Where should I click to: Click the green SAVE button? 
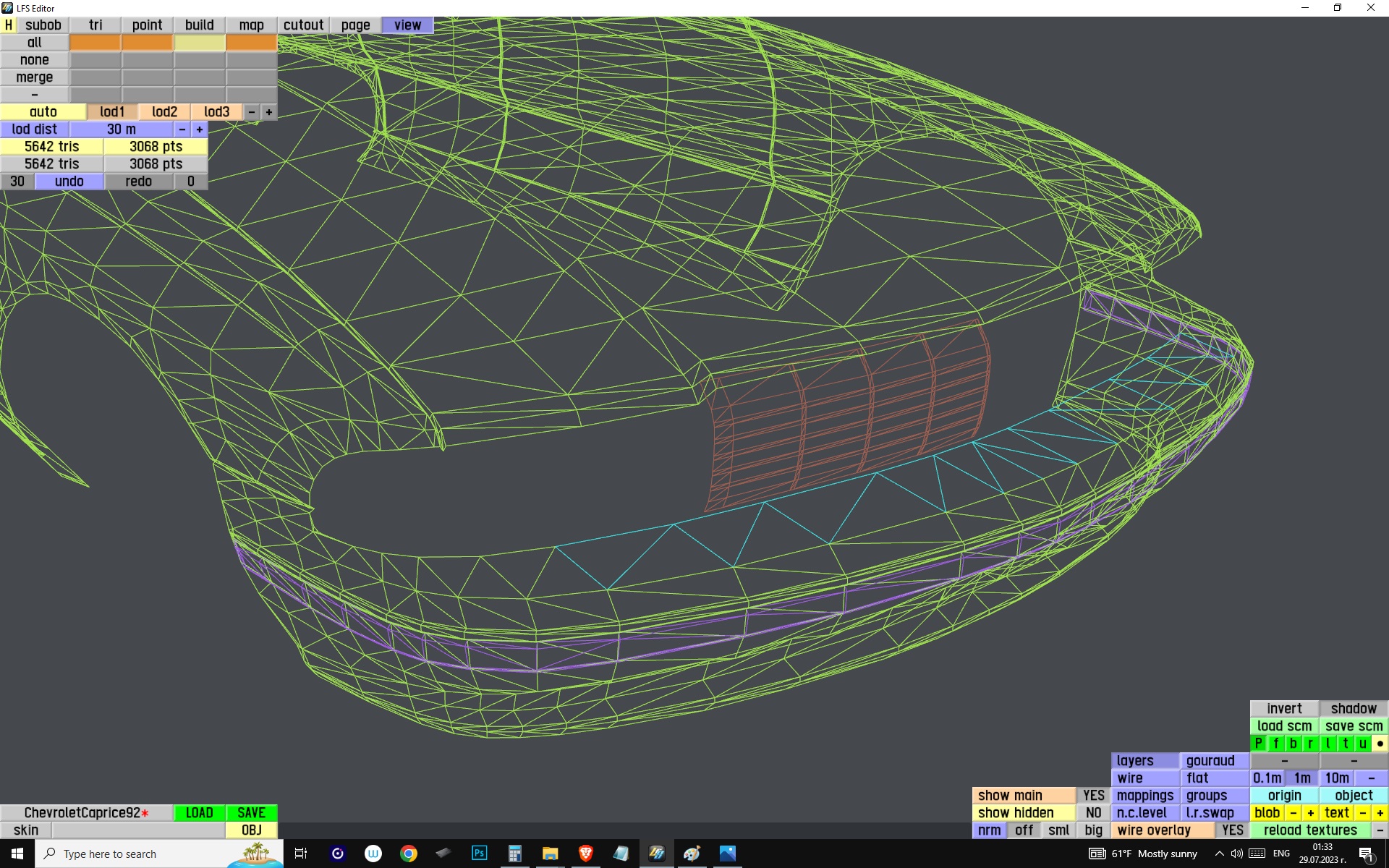coord(251,812)
